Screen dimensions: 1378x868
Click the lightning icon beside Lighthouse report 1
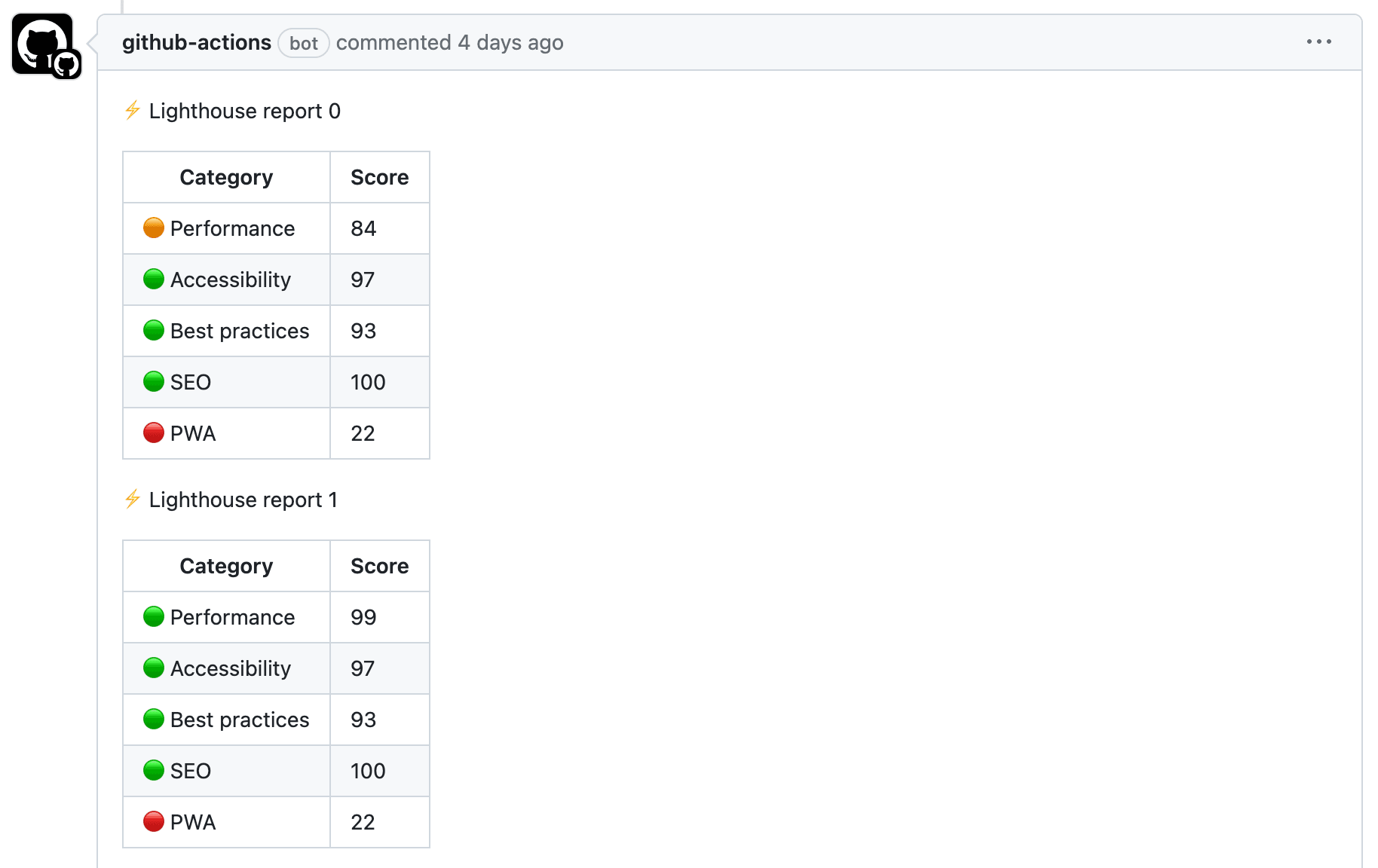[133, 500]
